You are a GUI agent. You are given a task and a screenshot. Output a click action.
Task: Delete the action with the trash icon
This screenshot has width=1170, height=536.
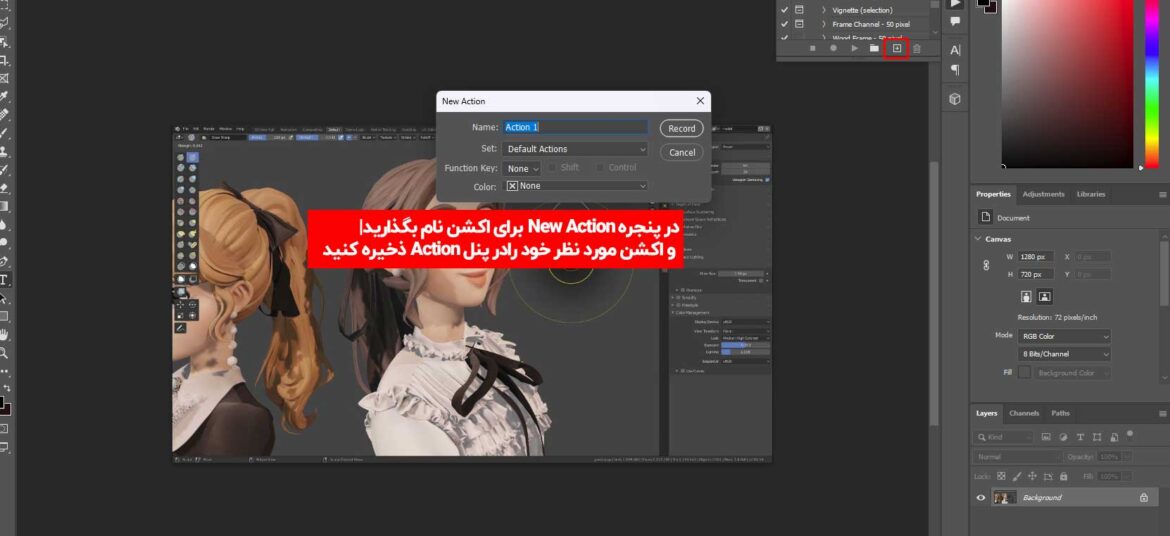917,49
